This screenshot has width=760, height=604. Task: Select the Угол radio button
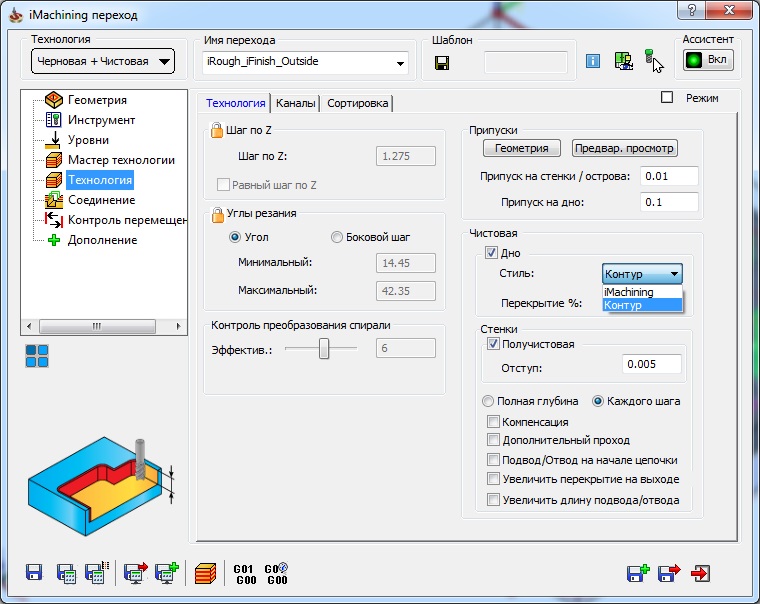(x=235, y=237)
